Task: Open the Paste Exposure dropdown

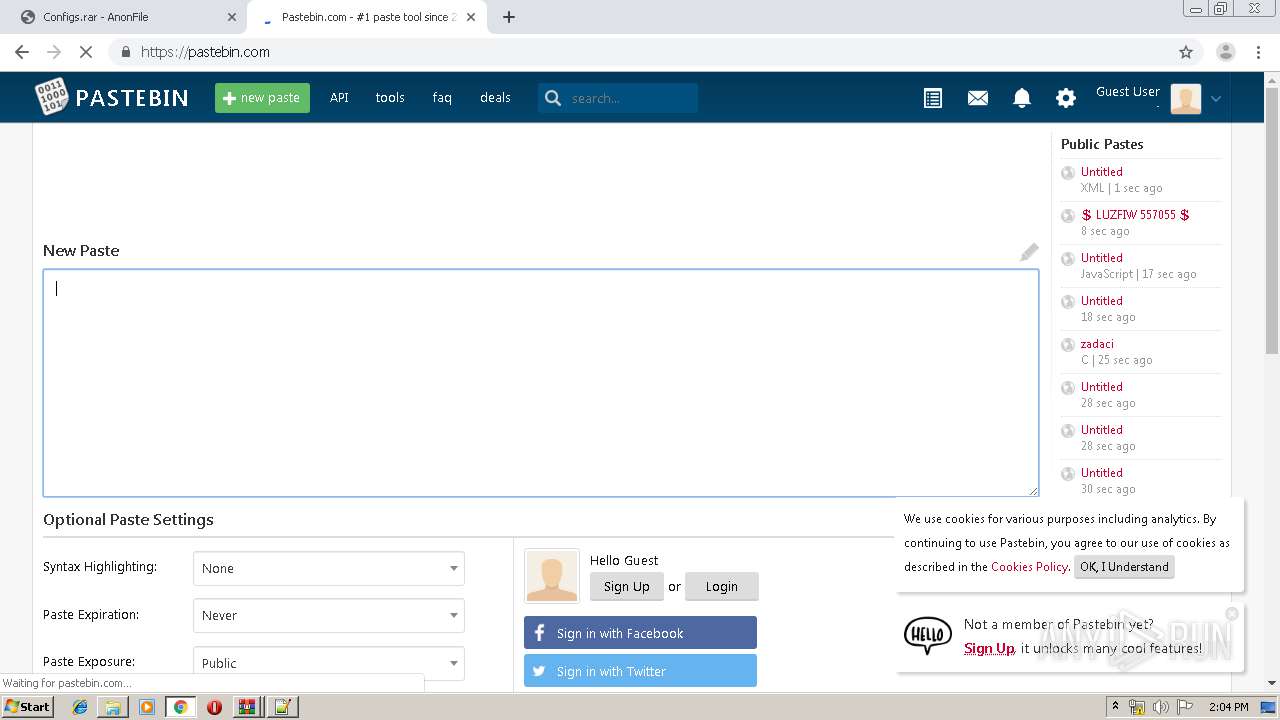Action: 329,663
